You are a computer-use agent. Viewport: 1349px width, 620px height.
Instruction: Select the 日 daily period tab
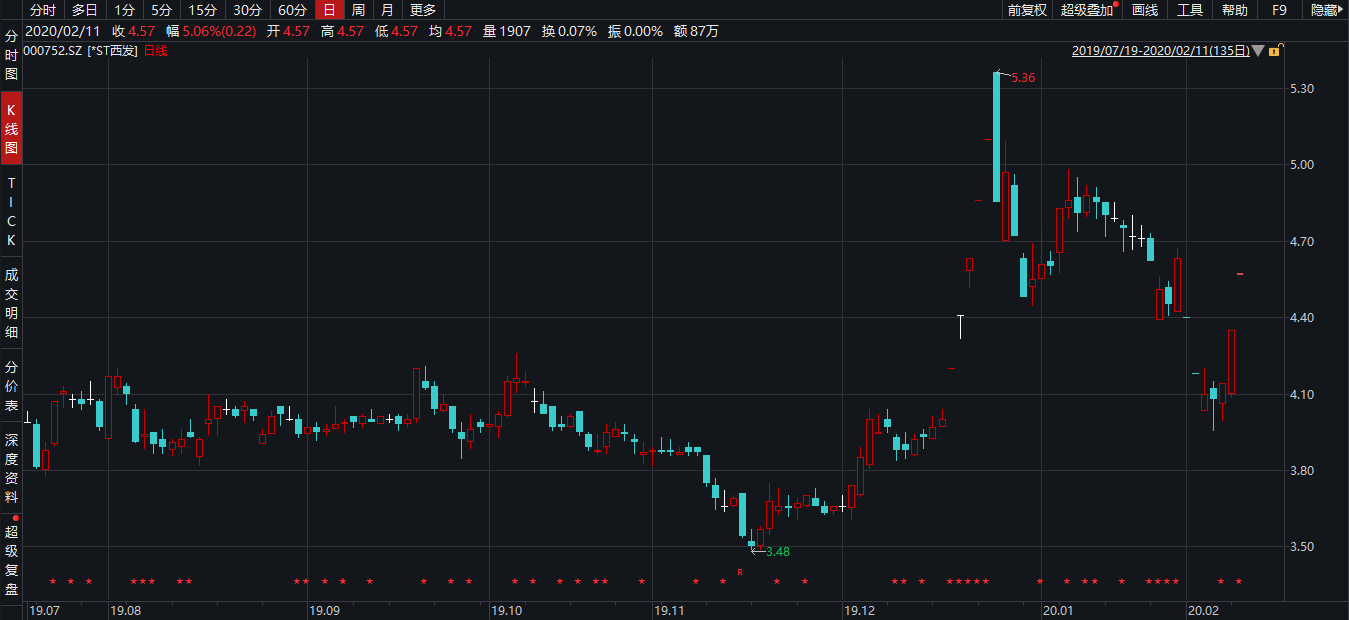pos(329,10)
